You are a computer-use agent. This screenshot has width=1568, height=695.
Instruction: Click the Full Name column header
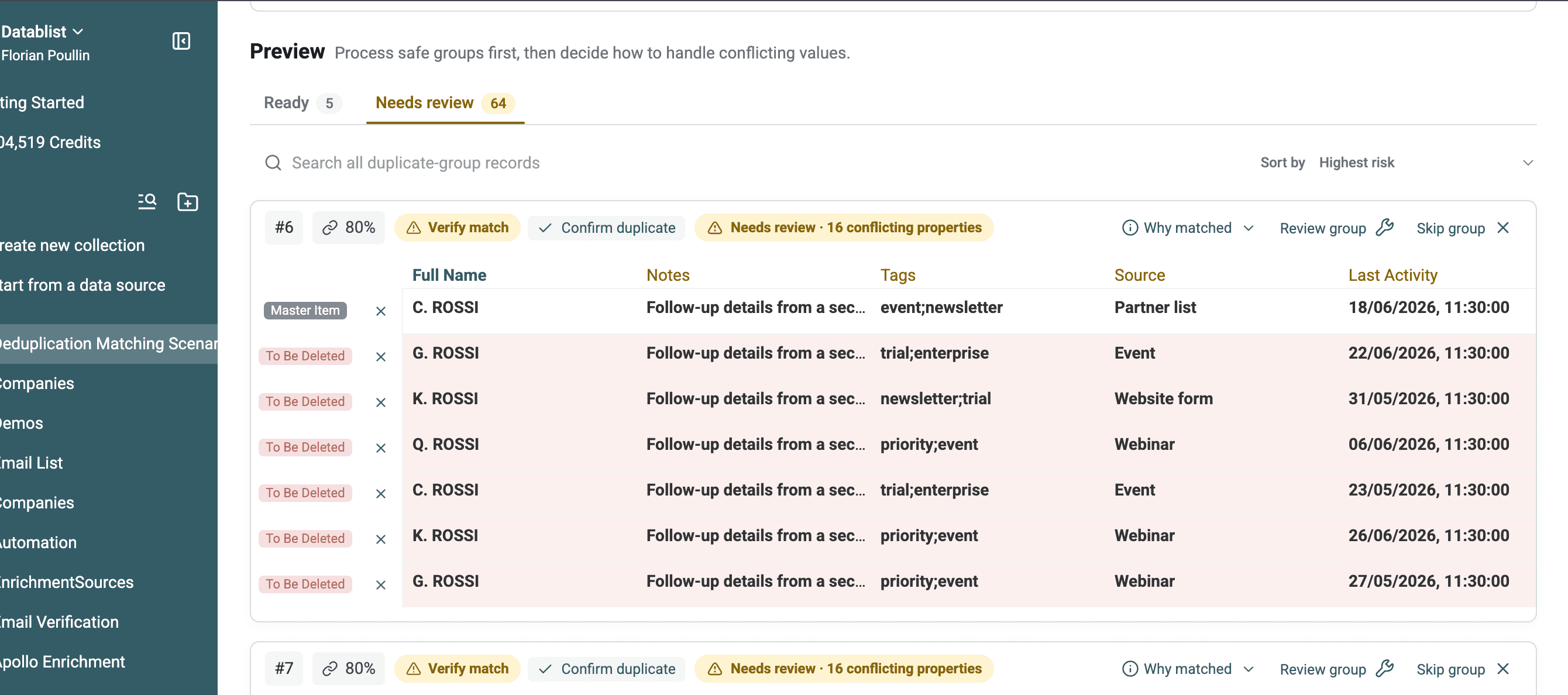pyautogui.click(x=449, y=275)
